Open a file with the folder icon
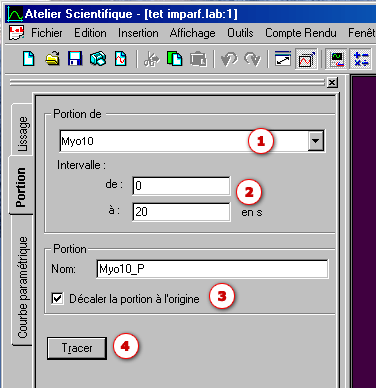 (x=52, y=59)
